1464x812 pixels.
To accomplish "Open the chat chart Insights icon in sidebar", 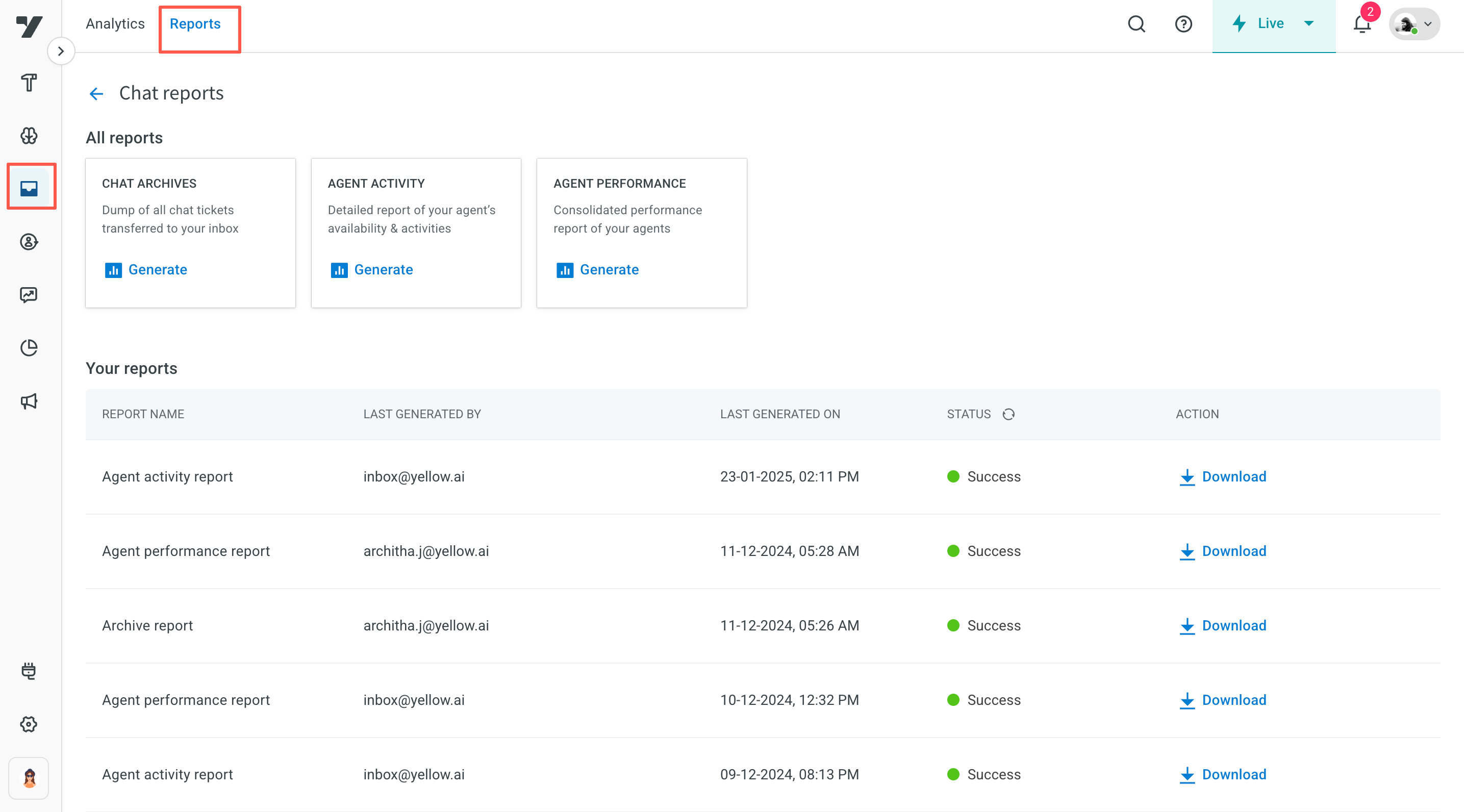I will tap(29, 294).
